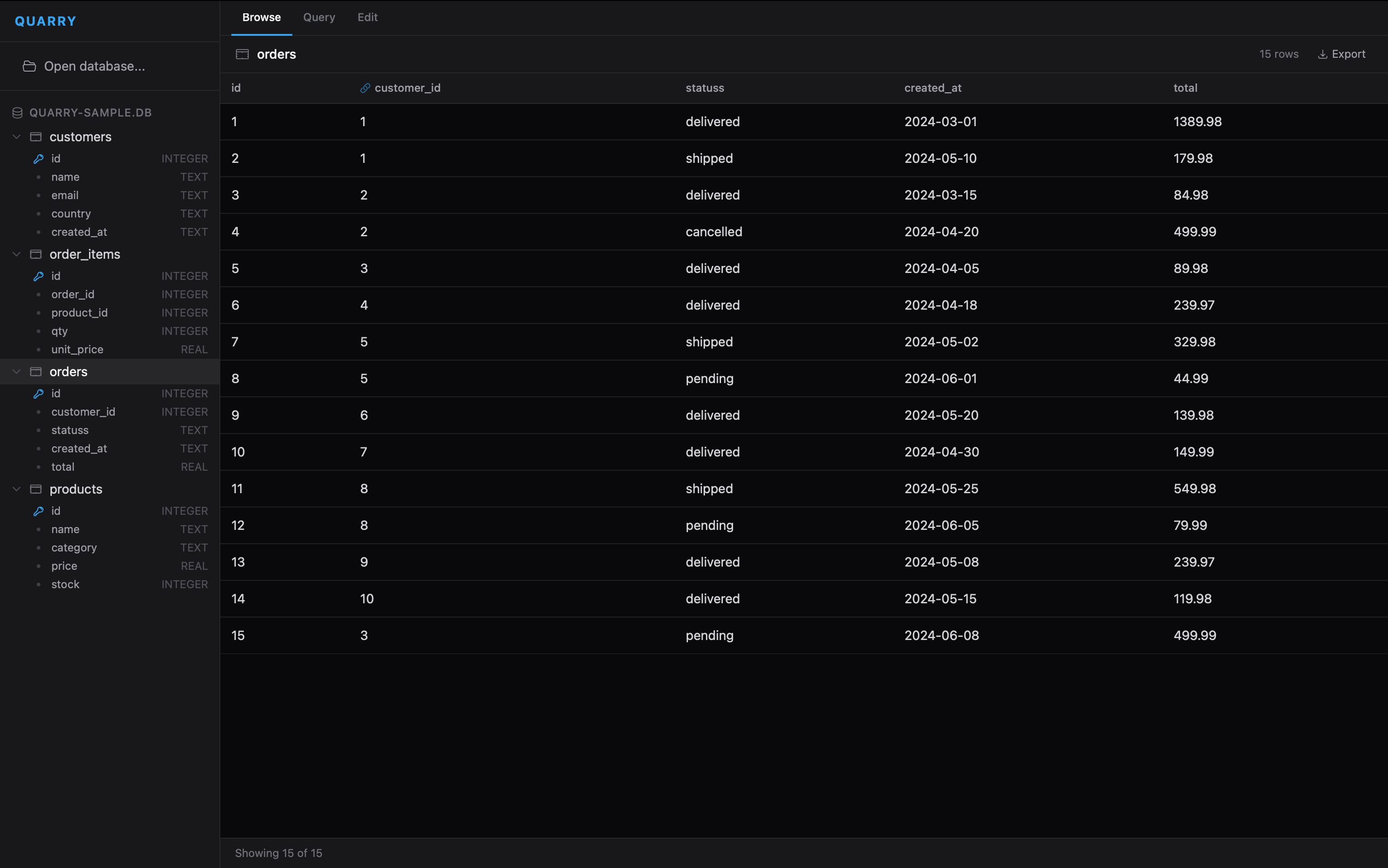Image resolution: width=1388 pixels, height=868 pixels.
Task: Click the folder icon beside Open database
Action: (29, 66)
